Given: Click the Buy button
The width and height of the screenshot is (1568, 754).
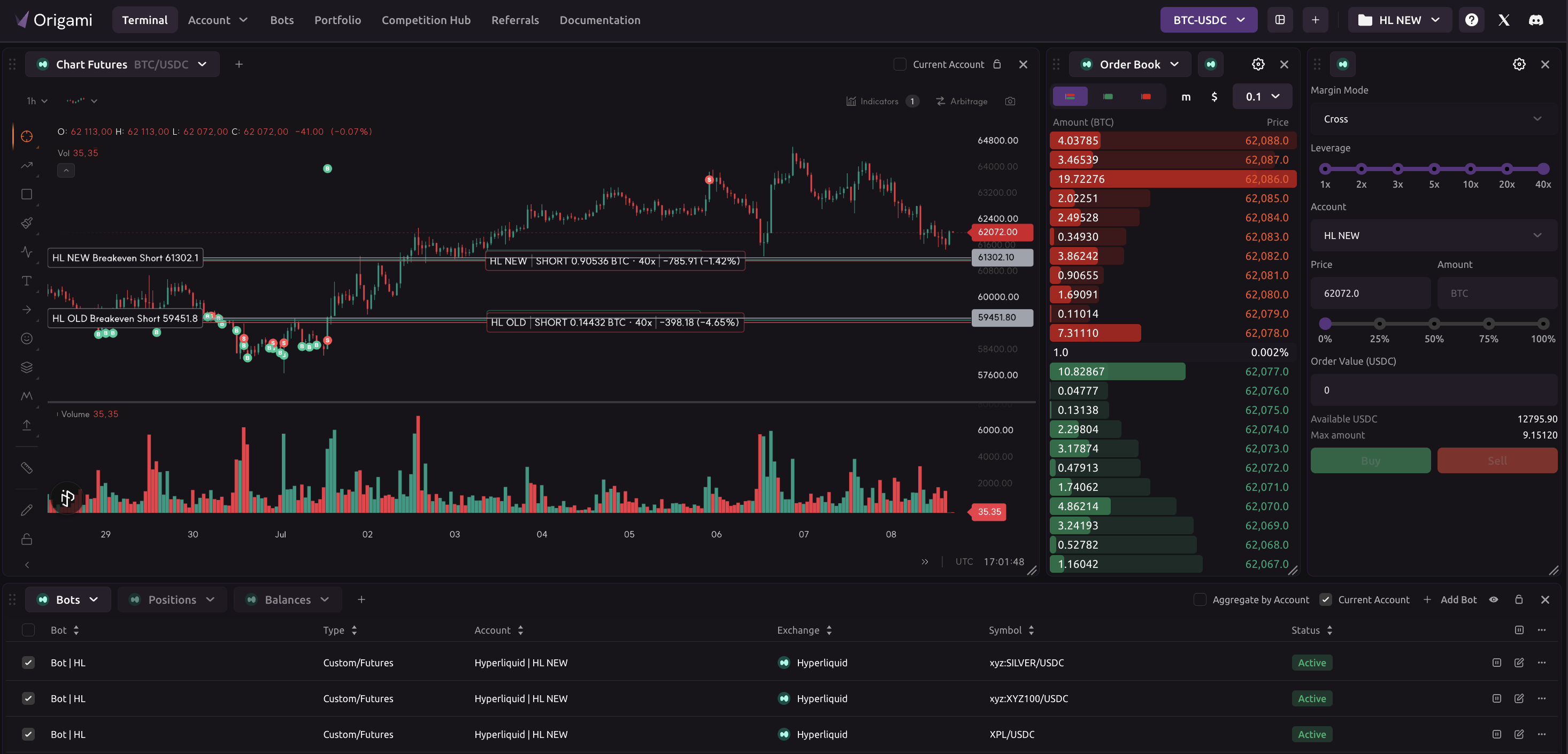Looking at the screenshot, I should [1371, 460].
